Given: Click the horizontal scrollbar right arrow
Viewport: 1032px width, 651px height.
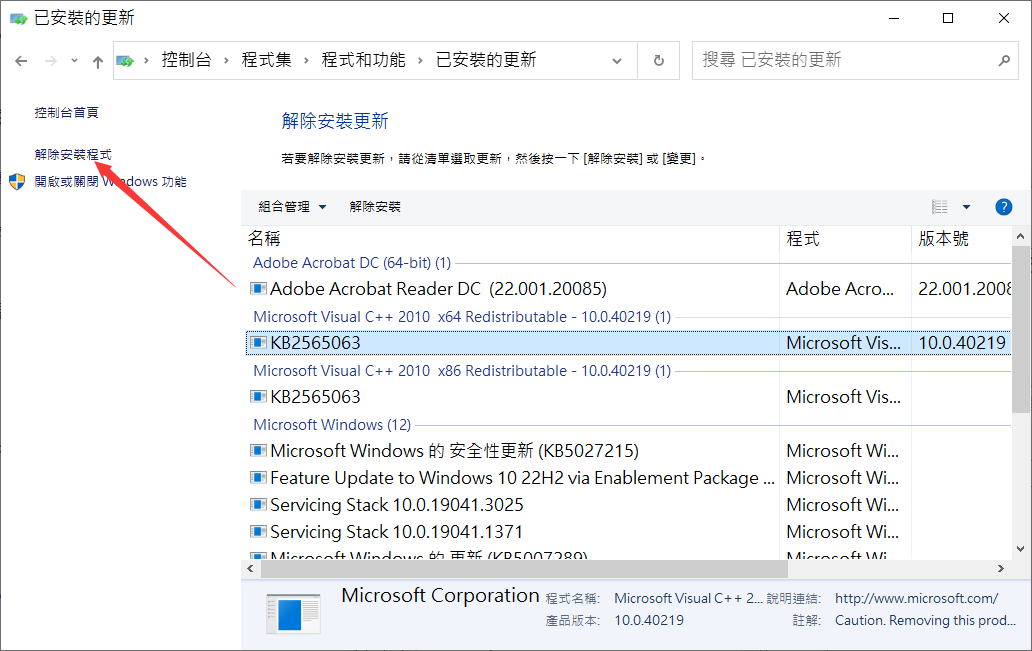Looking at the screenshot, I should pos(1001,568).
